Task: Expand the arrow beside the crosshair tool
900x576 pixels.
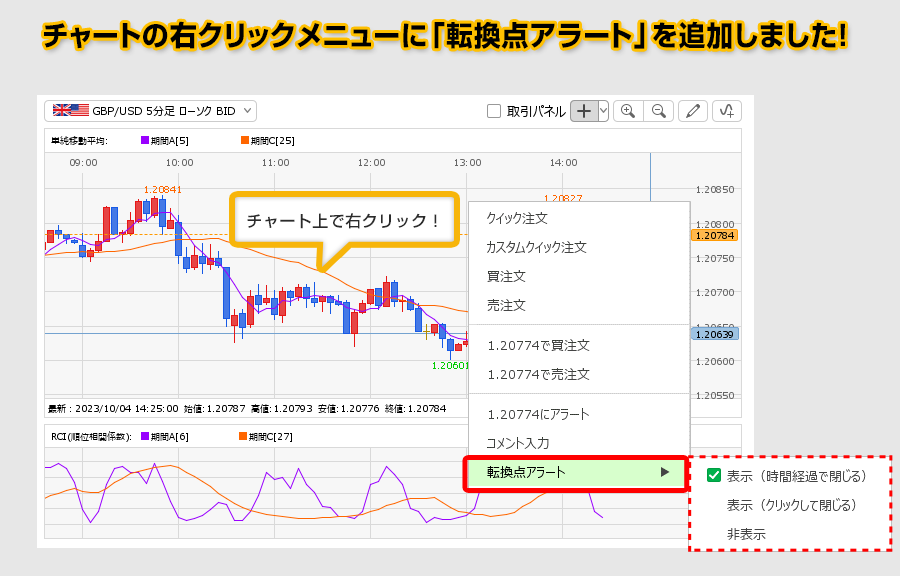Action: click(603, 111)
